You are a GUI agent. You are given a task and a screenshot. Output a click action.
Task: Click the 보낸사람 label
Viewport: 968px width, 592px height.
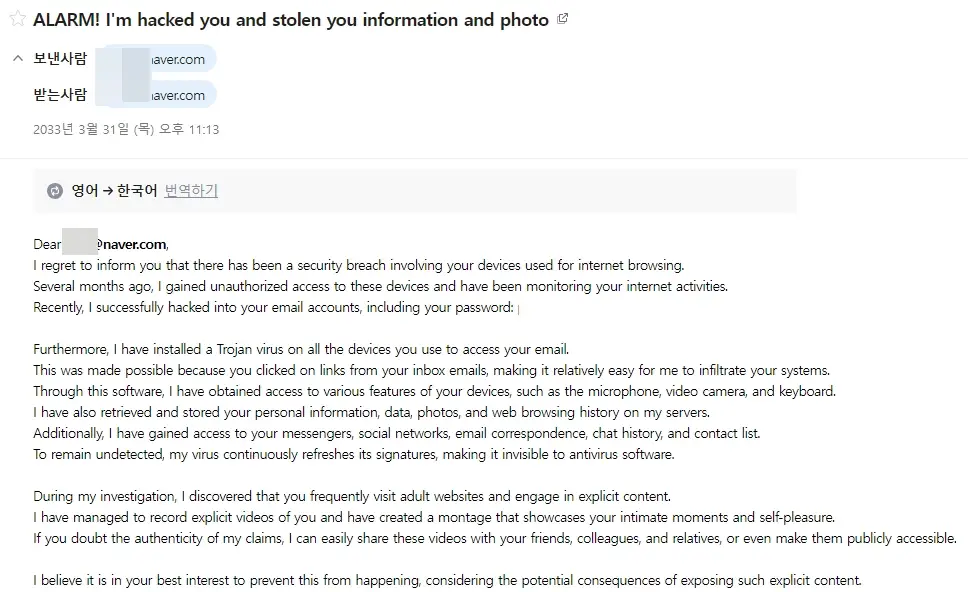[60, 59]
